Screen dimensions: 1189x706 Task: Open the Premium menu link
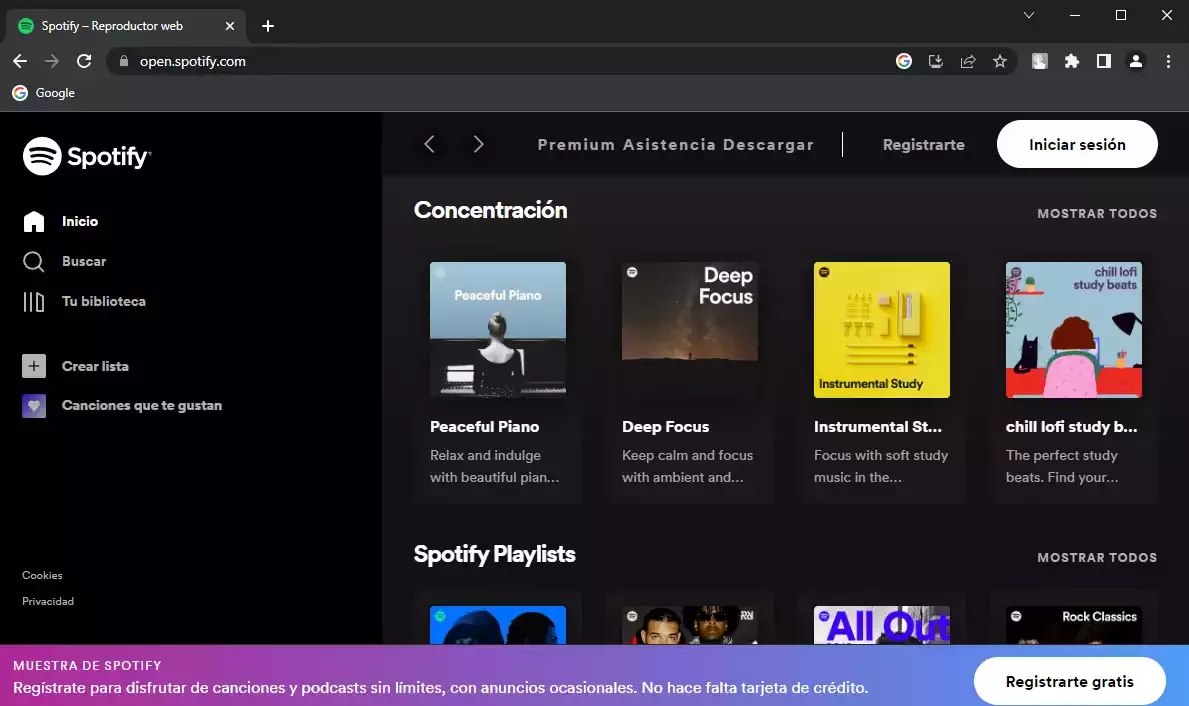point(576,145)
